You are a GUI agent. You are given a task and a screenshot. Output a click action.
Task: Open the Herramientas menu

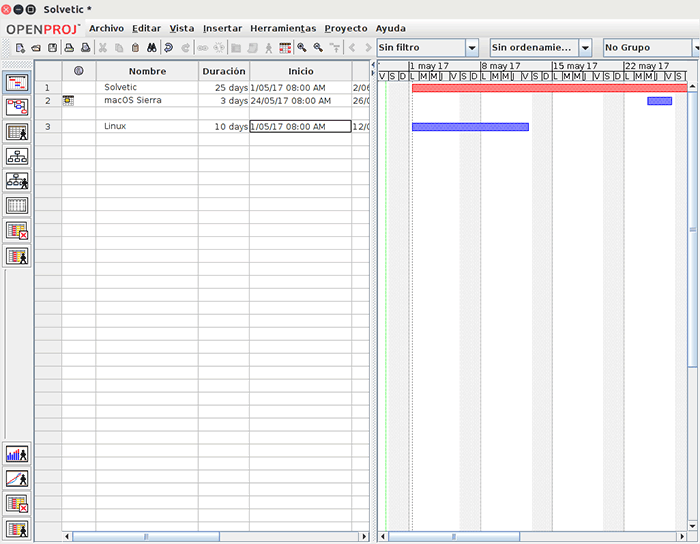pos(283,29)
